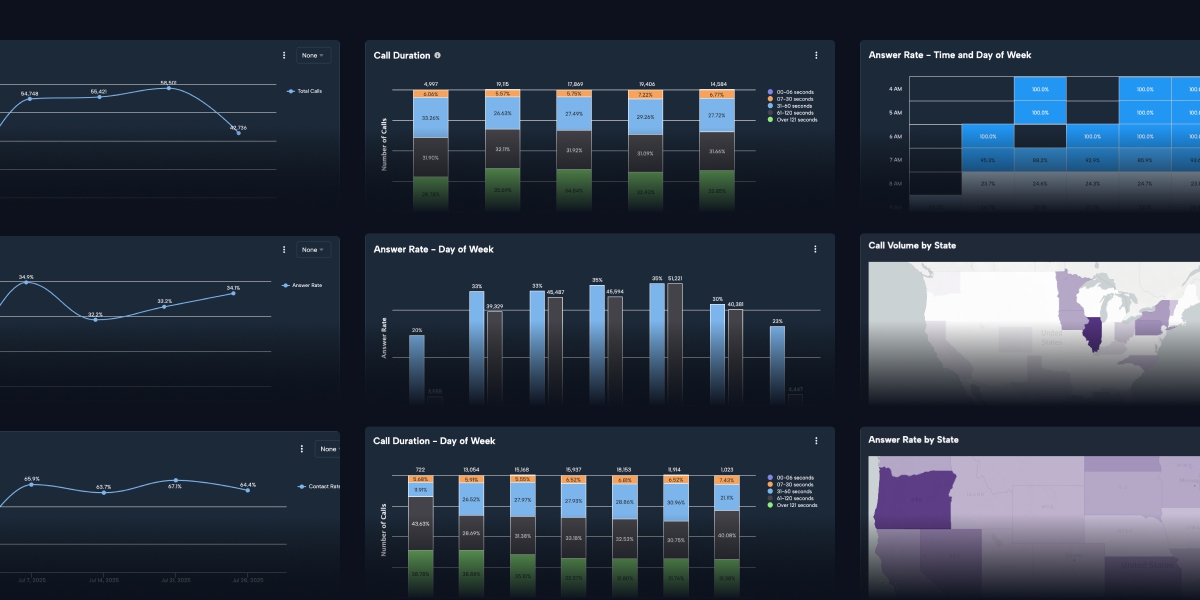Click the Answer Rate – Time and Day of Week title
The height and width of the screenshot is (600, 1200).
[x=950, y=56]
